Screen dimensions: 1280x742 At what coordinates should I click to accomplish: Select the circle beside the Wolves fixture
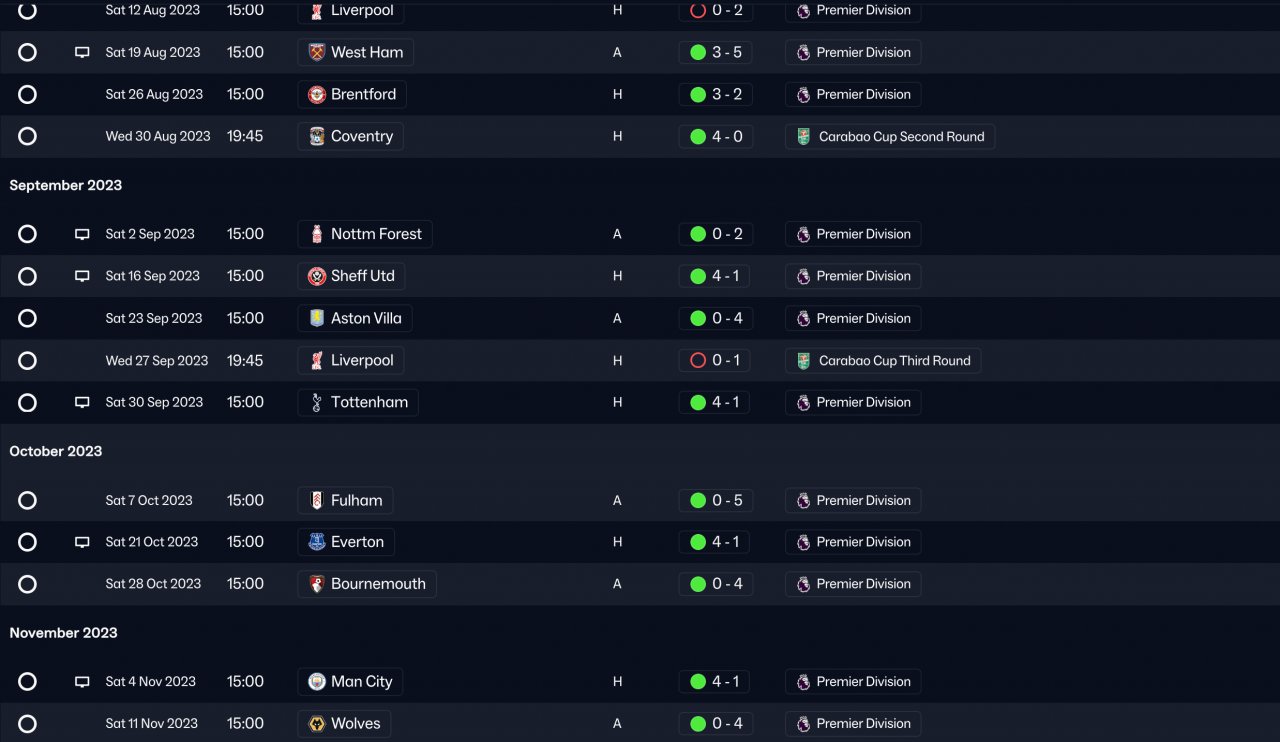click(27, 723)
